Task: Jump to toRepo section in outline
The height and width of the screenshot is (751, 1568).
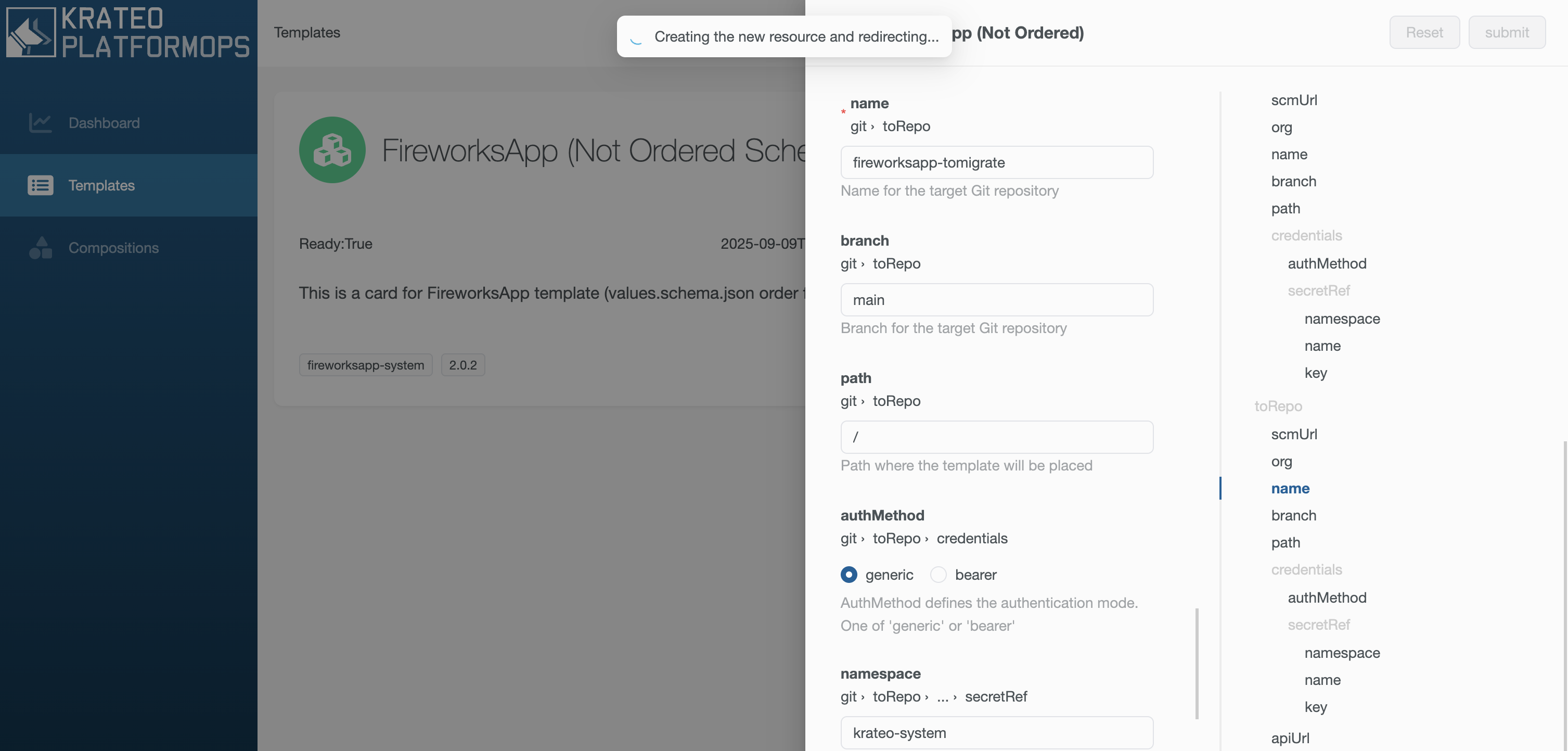Action: coord(1278,406)
